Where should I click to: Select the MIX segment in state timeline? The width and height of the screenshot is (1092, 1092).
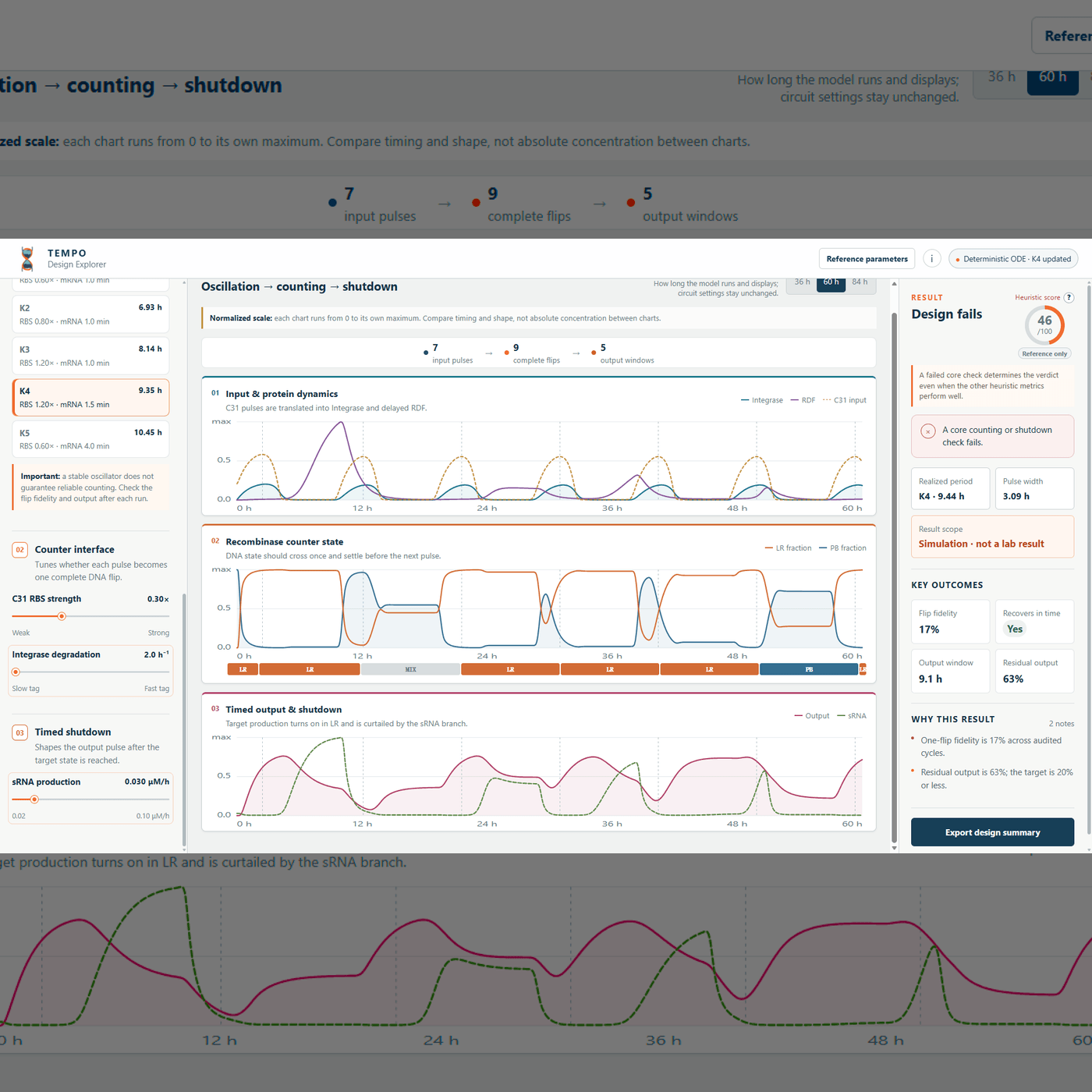410,669
